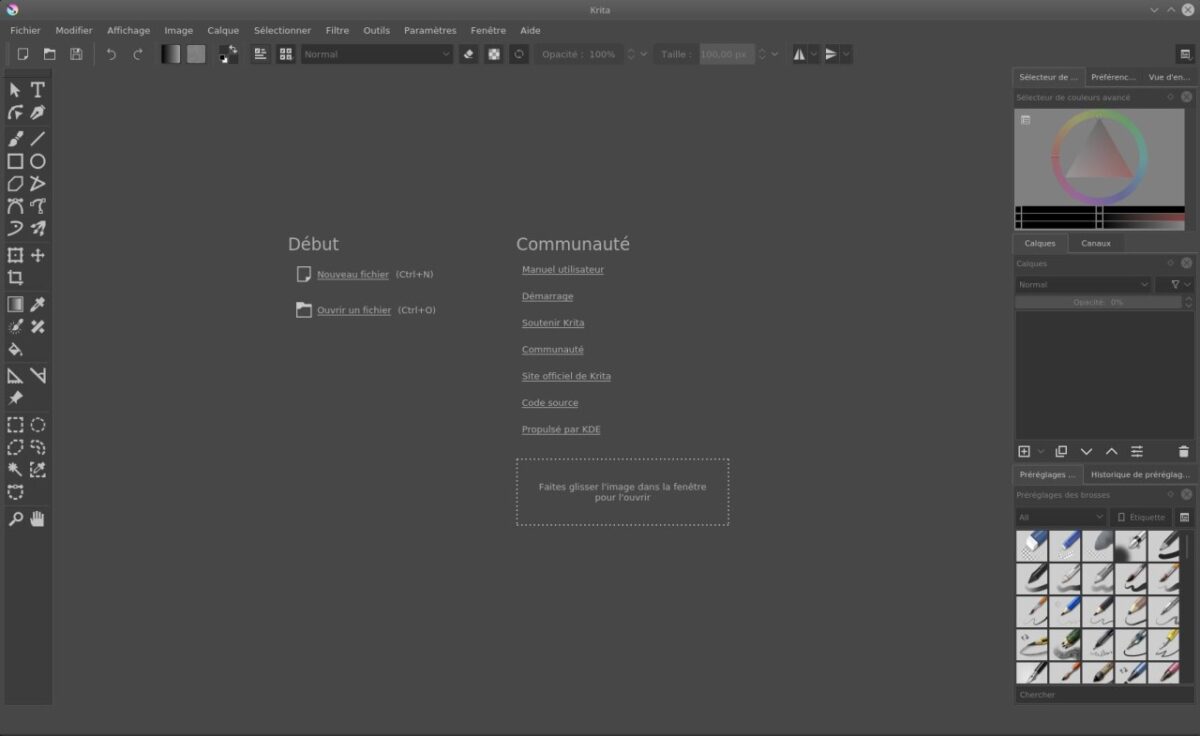The width and height of the screenshot is (1200, 736).
Task: Select the Text tool
Action: pos(38,90)
